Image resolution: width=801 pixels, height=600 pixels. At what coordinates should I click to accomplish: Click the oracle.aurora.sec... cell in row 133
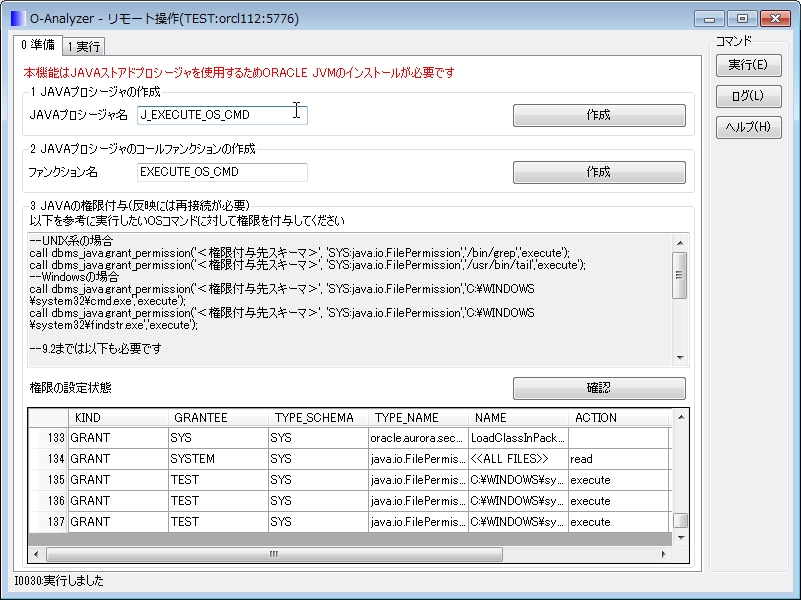pyautogui.click(x=418, y=438)
